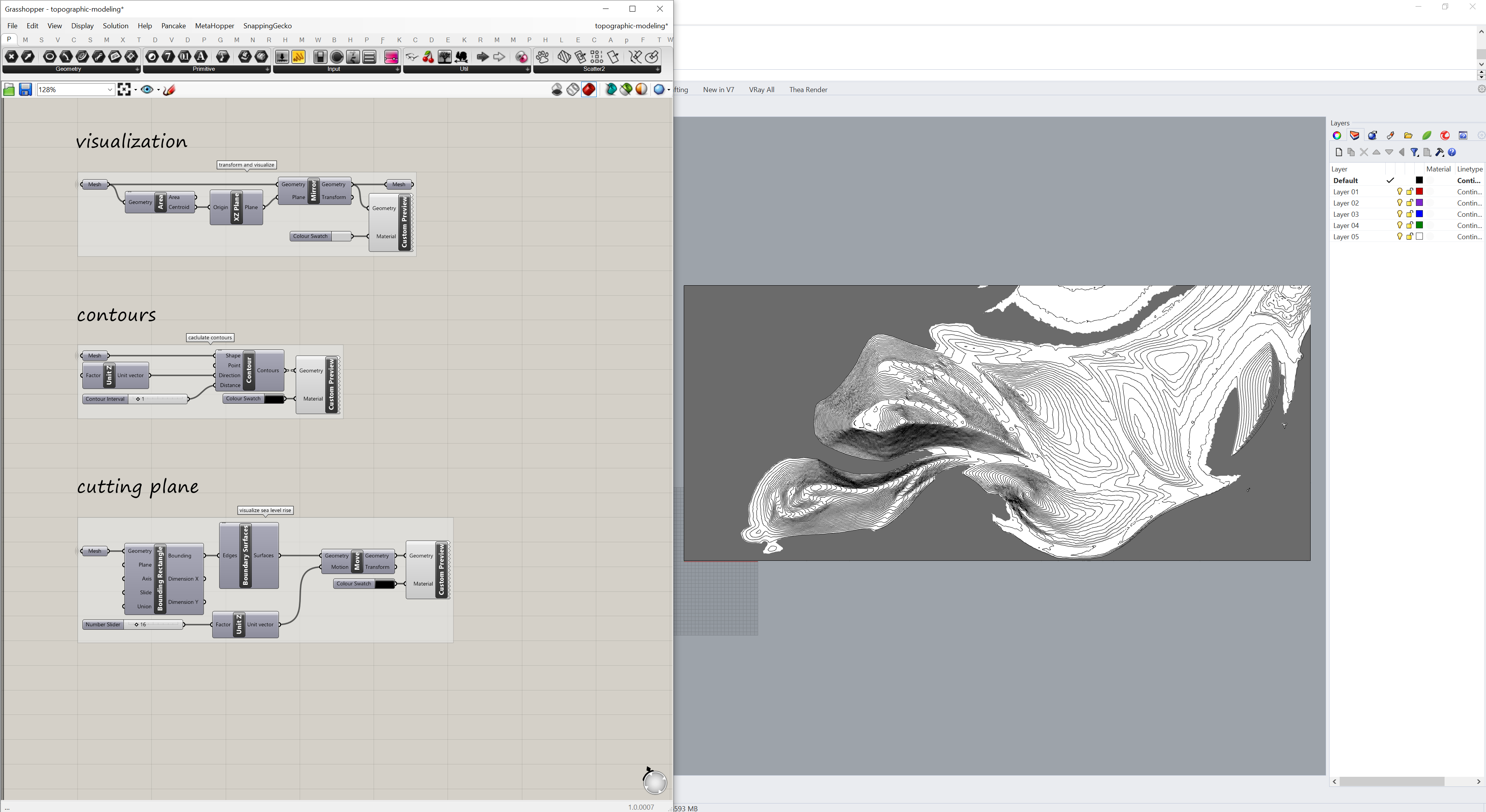
Task: Expand the Scatter2 panel with its corner arrow
Action: click(657, 69)
